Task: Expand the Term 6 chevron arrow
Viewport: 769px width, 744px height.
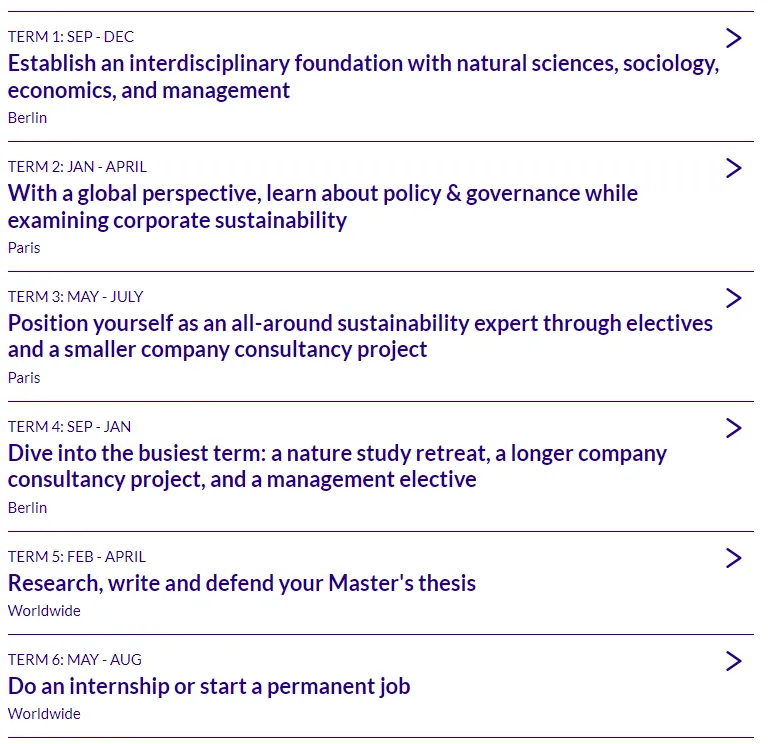Action: [x=734, y=661]
